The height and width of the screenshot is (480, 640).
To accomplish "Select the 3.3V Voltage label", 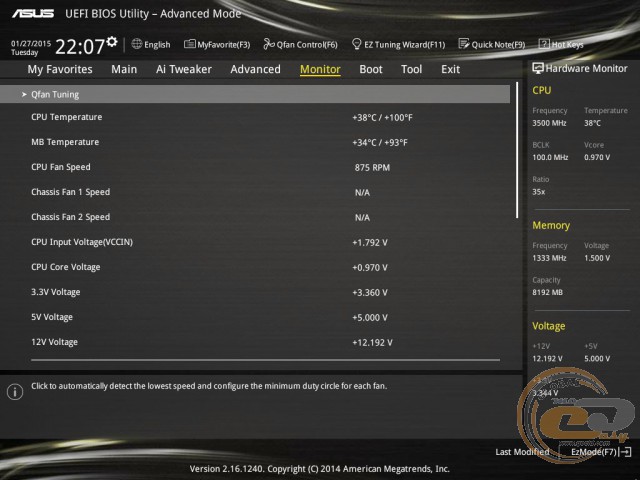I will (x=56, y=292).
